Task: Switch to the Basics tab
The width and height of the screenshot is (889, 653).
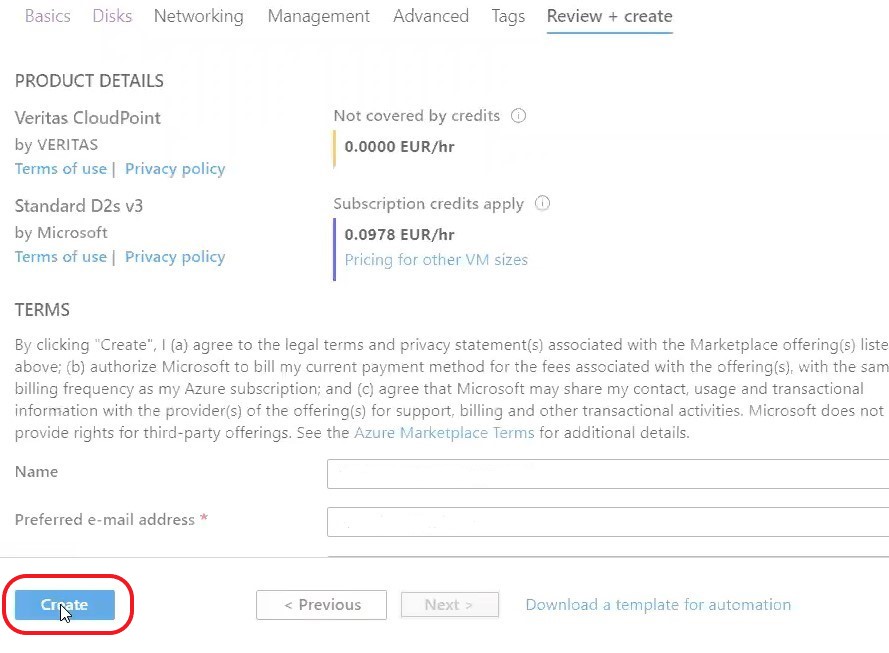Action: pos(48,16)
